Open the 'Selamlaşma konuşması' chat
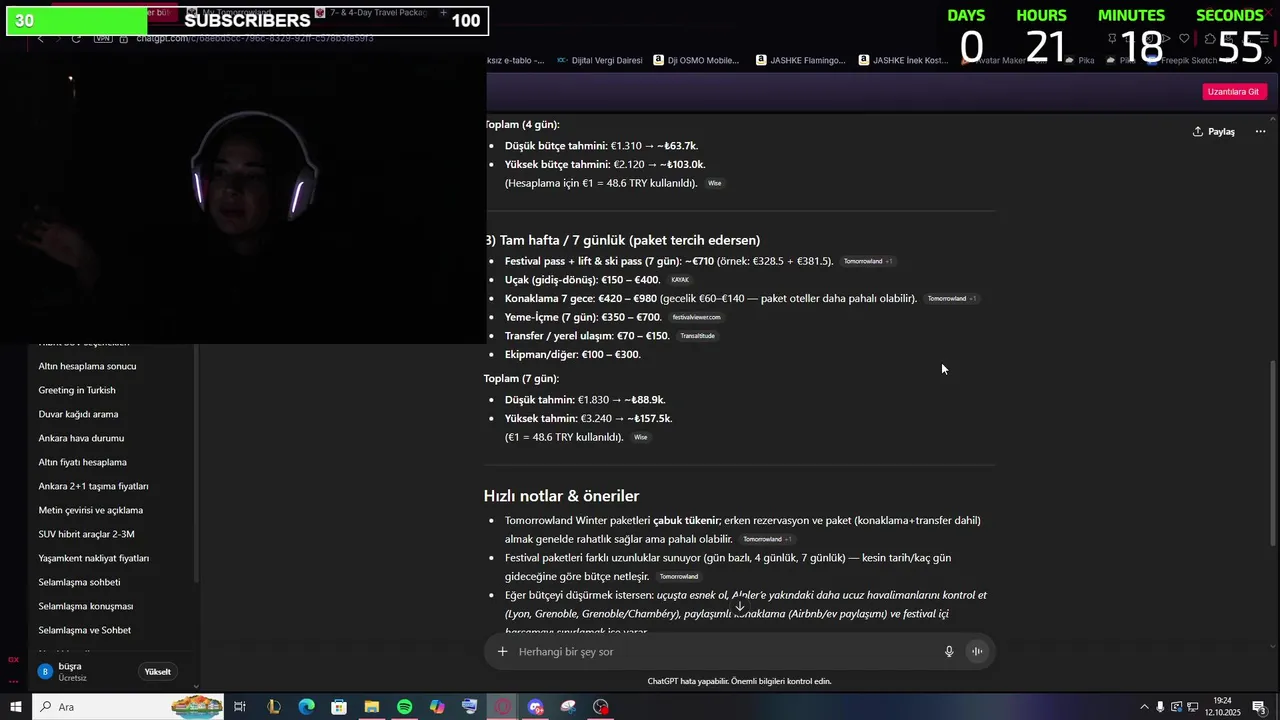This screenshot has width=1280, height=720. pyautogui.click(x=86, y=606)
